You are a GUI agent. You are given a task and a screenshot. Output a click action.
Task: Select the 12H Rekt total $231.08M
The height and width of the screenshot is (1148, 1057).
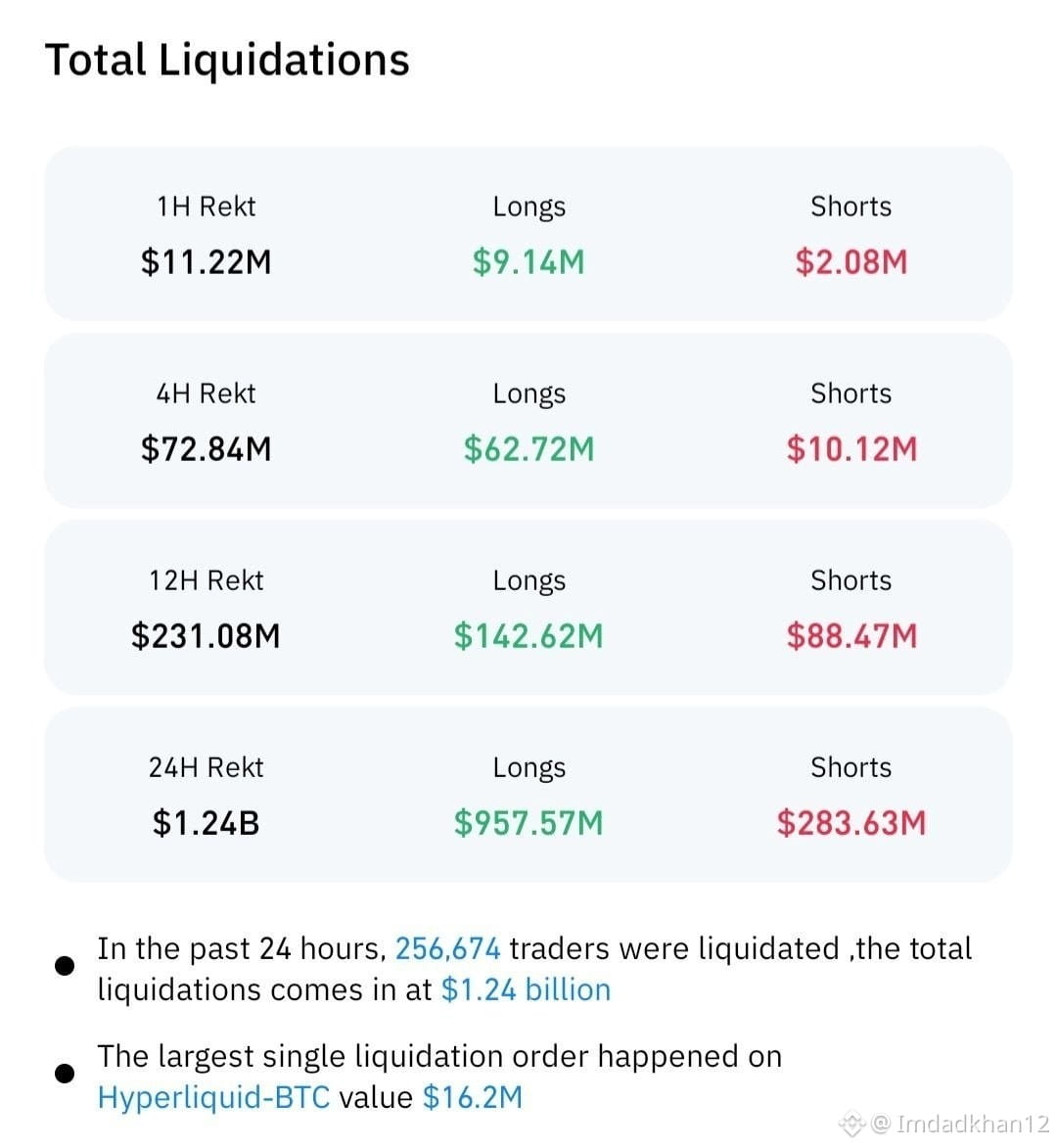tap(207, 635)
